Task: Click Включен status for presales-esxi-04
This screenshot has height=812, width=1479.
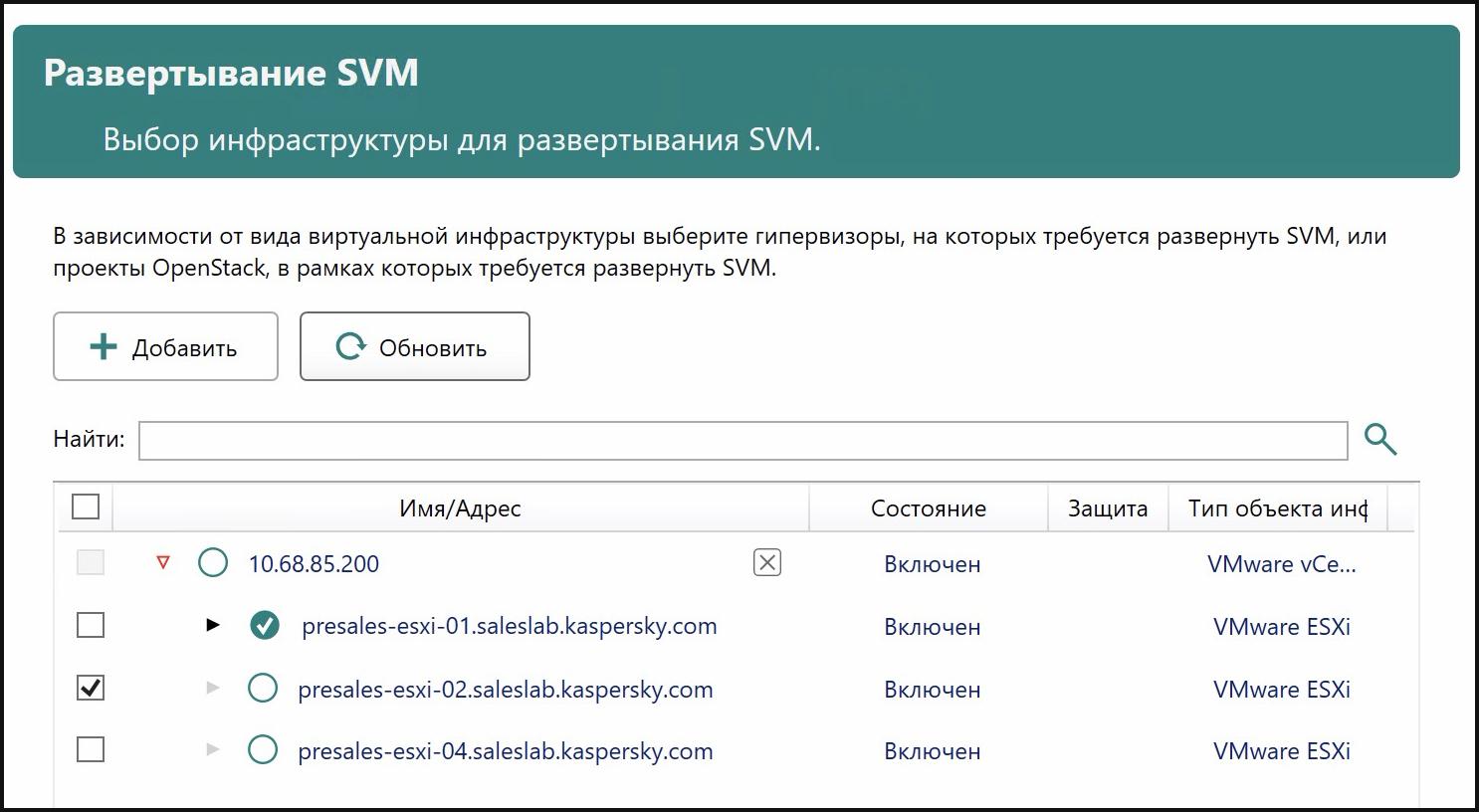Action: click(x=933, y=751)
